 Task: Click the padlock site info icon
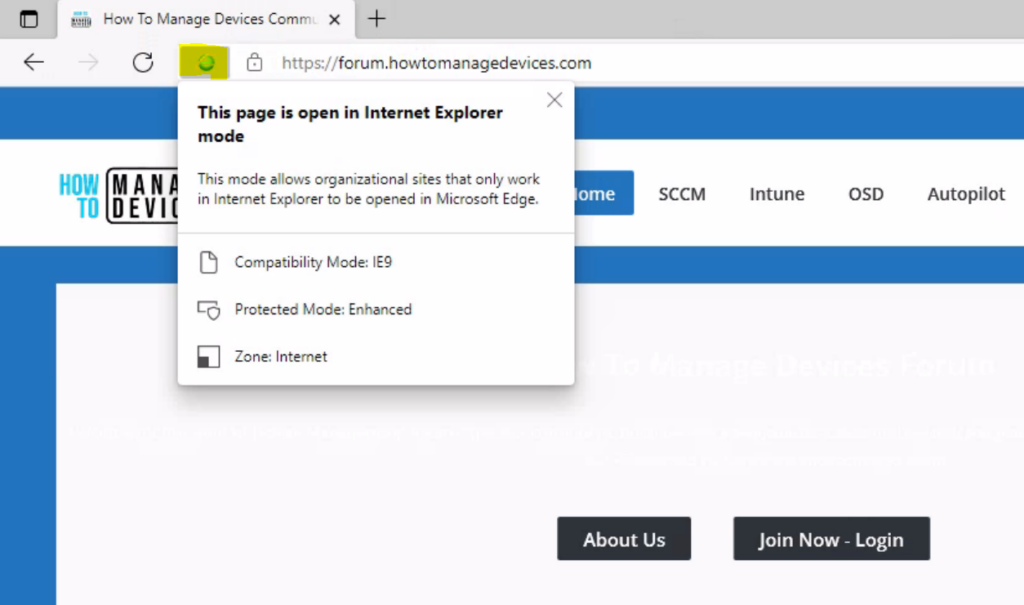tap(254, 63)
